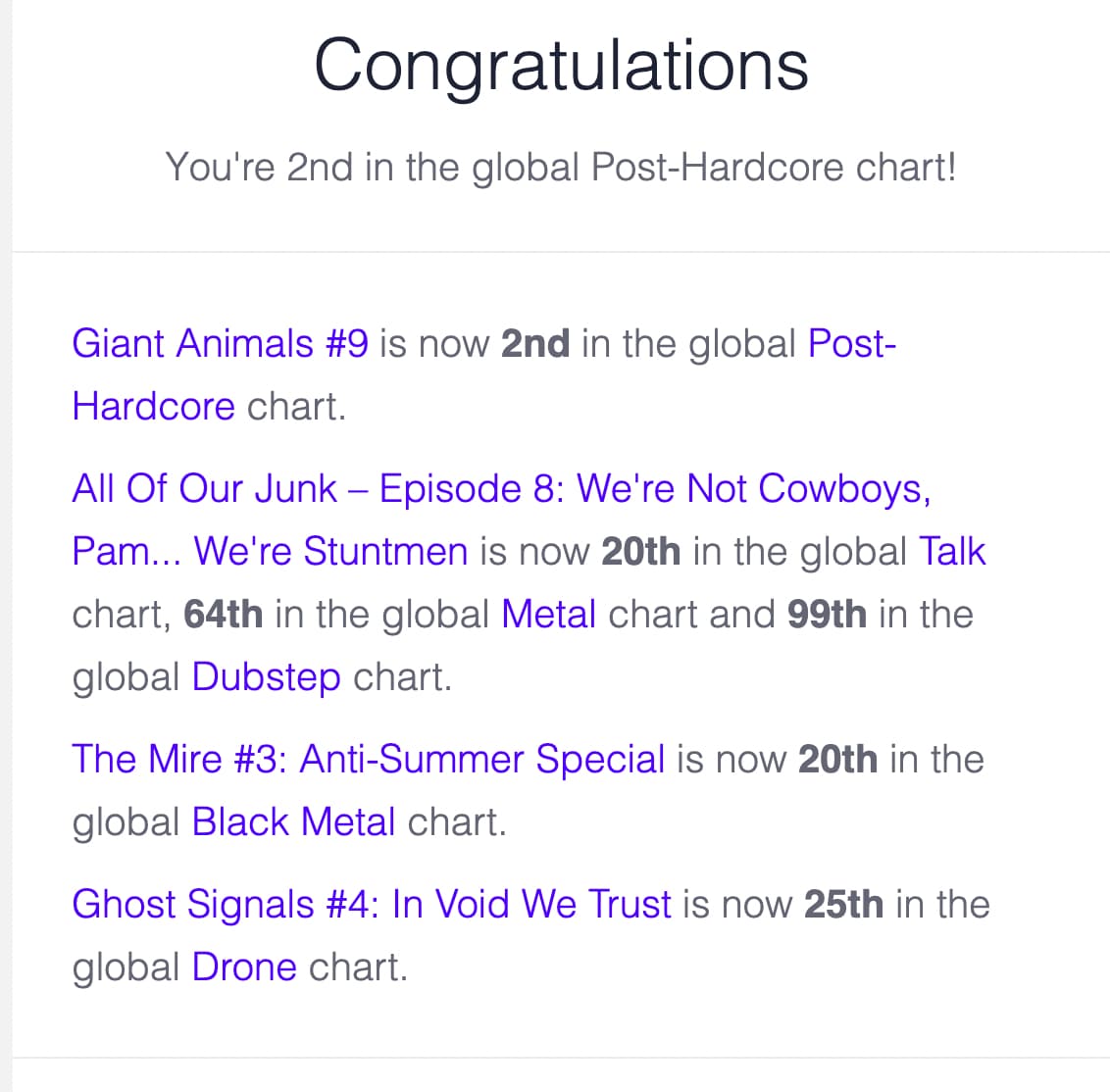Visit the Drone chart link
The width and height of the screenshot is (1110, 1092).
tap(244, 968)
